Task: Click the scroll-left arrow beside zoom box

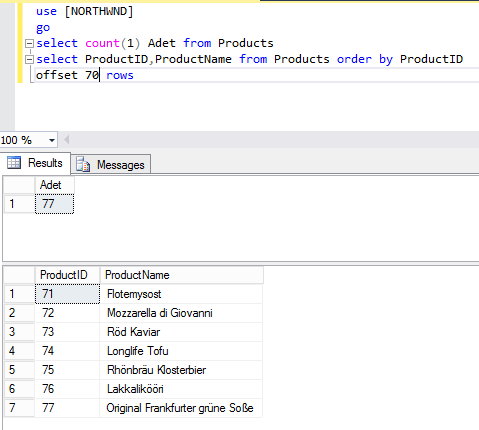Action: tap(66, 140)
